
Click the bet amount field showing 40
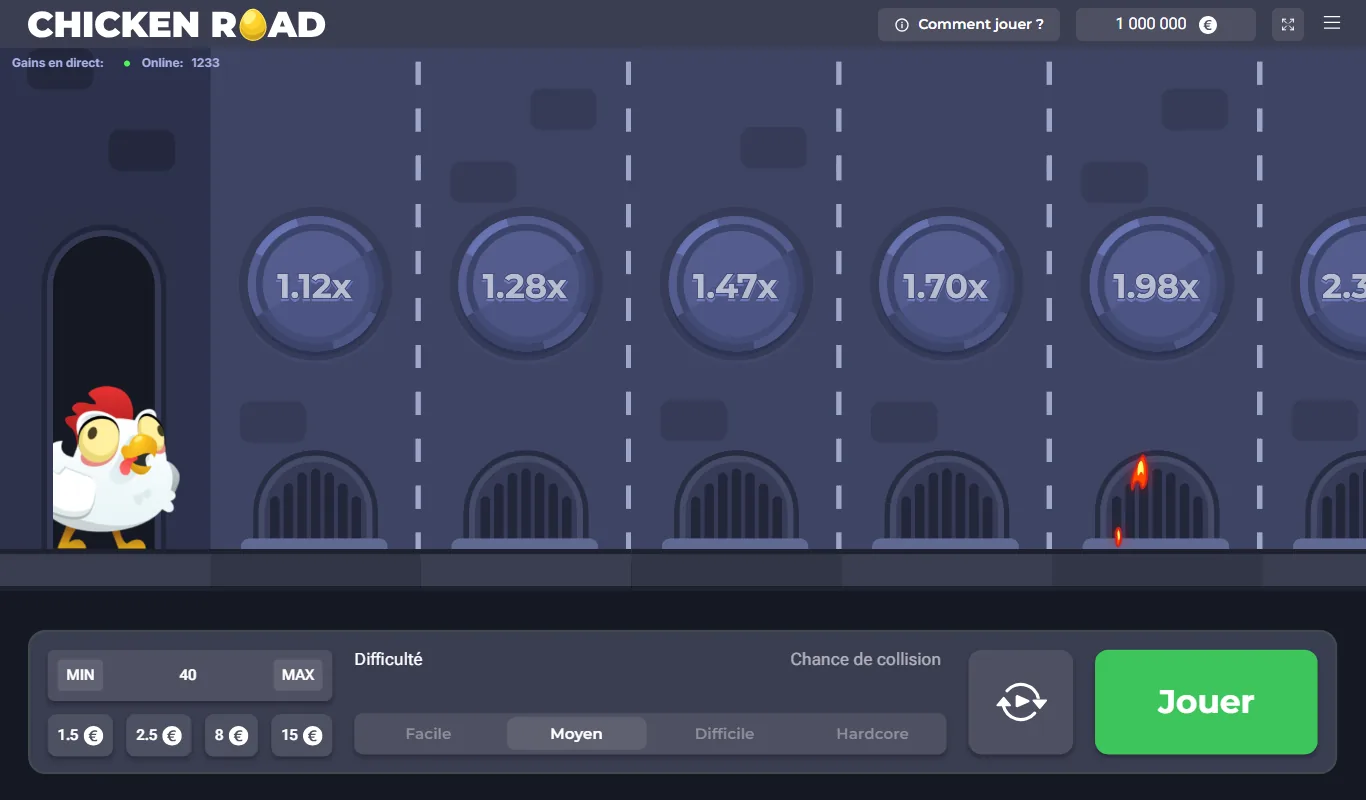coord(188,675)
